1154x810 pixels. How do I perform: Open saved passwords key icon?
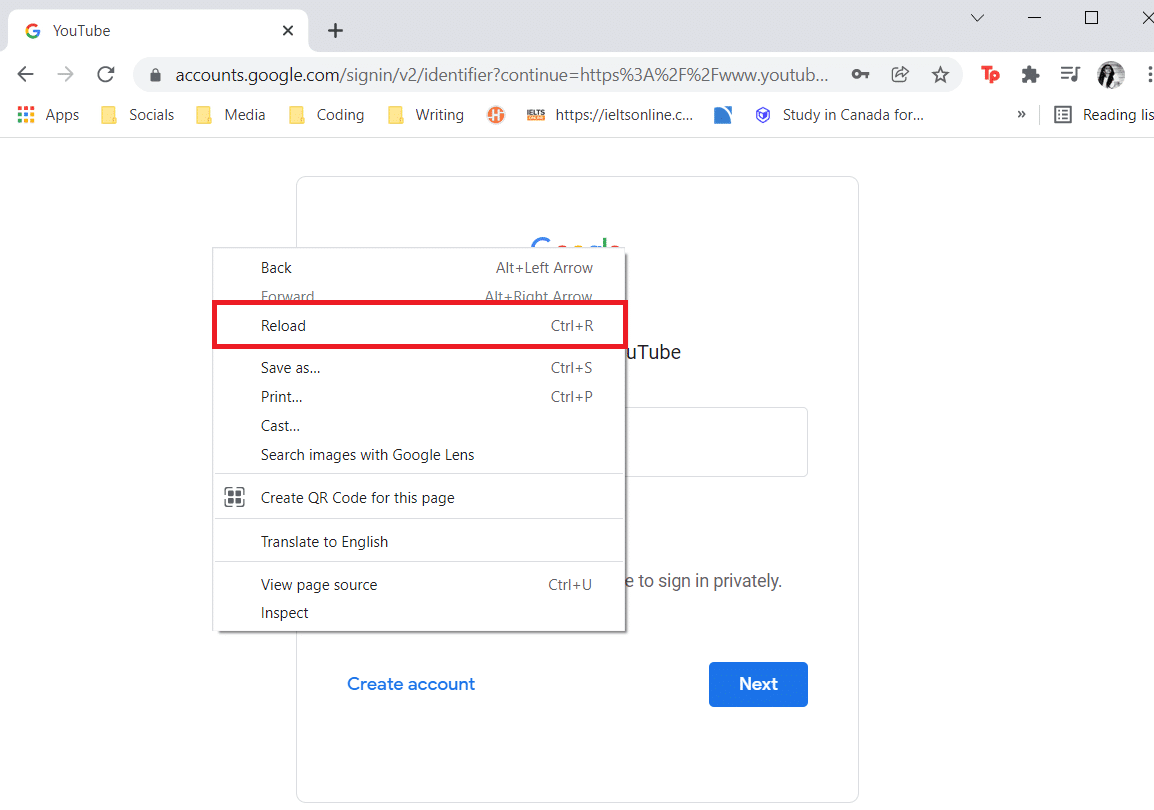tap(860, 74)
